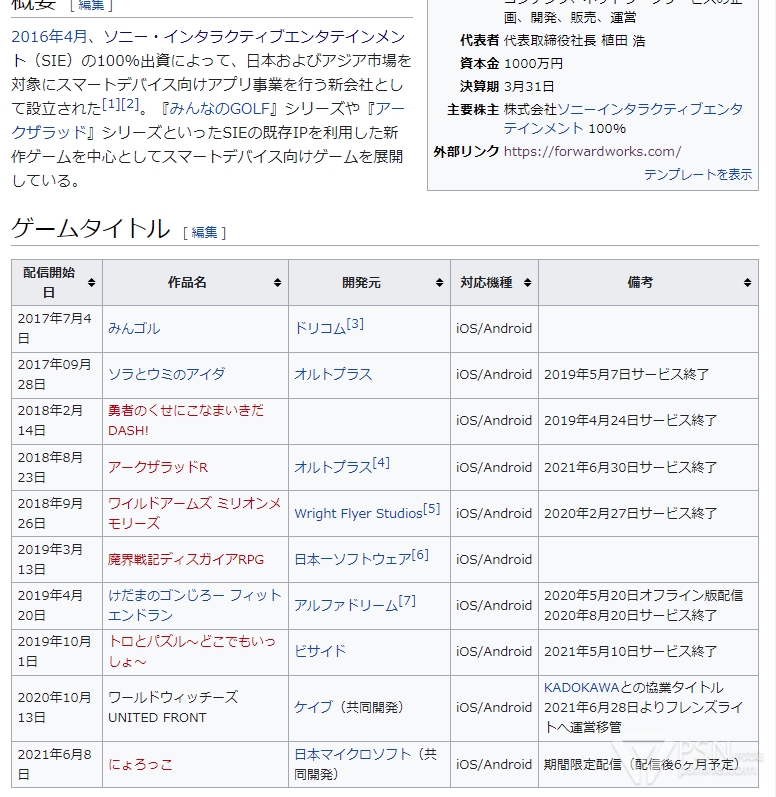Open the みんなのGOLF link

click(x=222, y=109)
